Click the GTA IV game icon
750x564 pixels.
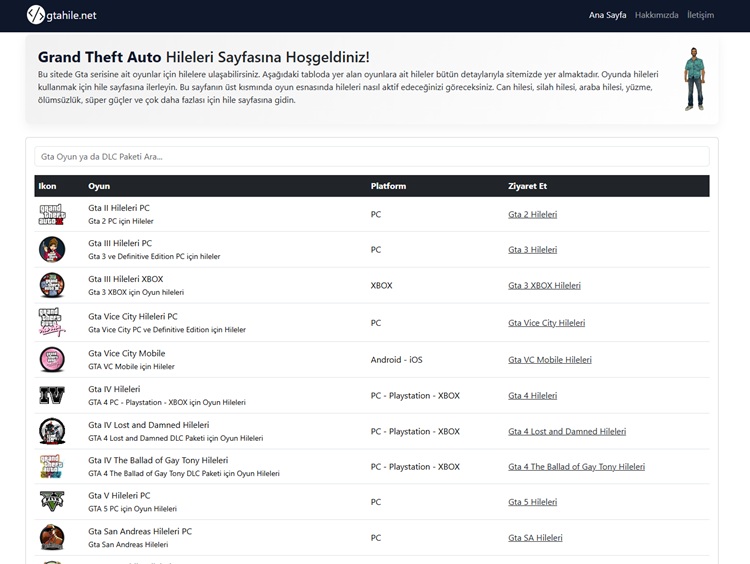point(51,395)
